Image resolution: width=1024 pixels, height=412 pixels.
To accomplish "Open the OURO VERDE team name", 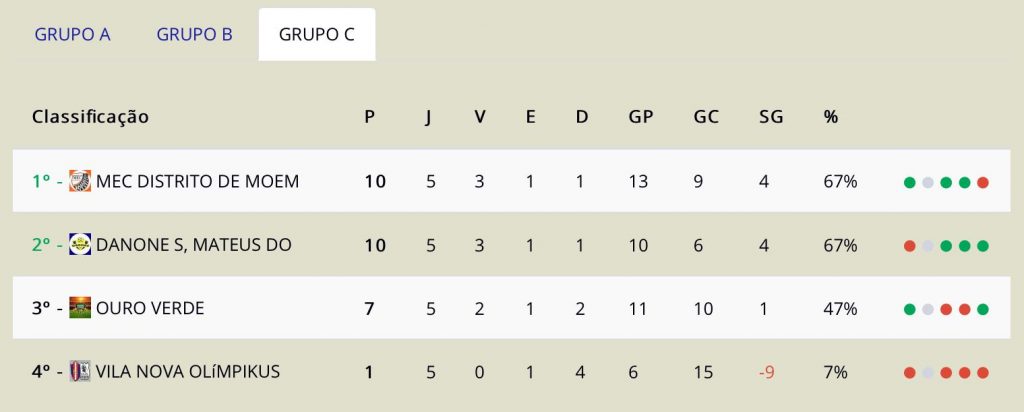I will point(150,308).
